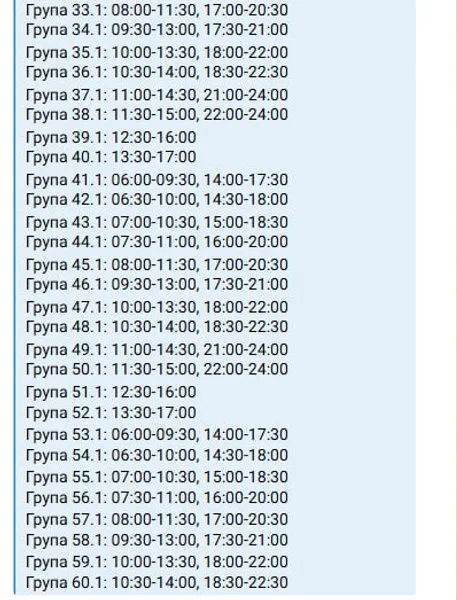Select the Група 33.1 schedule line
The image size is (457, 600).
click(157, 10)
